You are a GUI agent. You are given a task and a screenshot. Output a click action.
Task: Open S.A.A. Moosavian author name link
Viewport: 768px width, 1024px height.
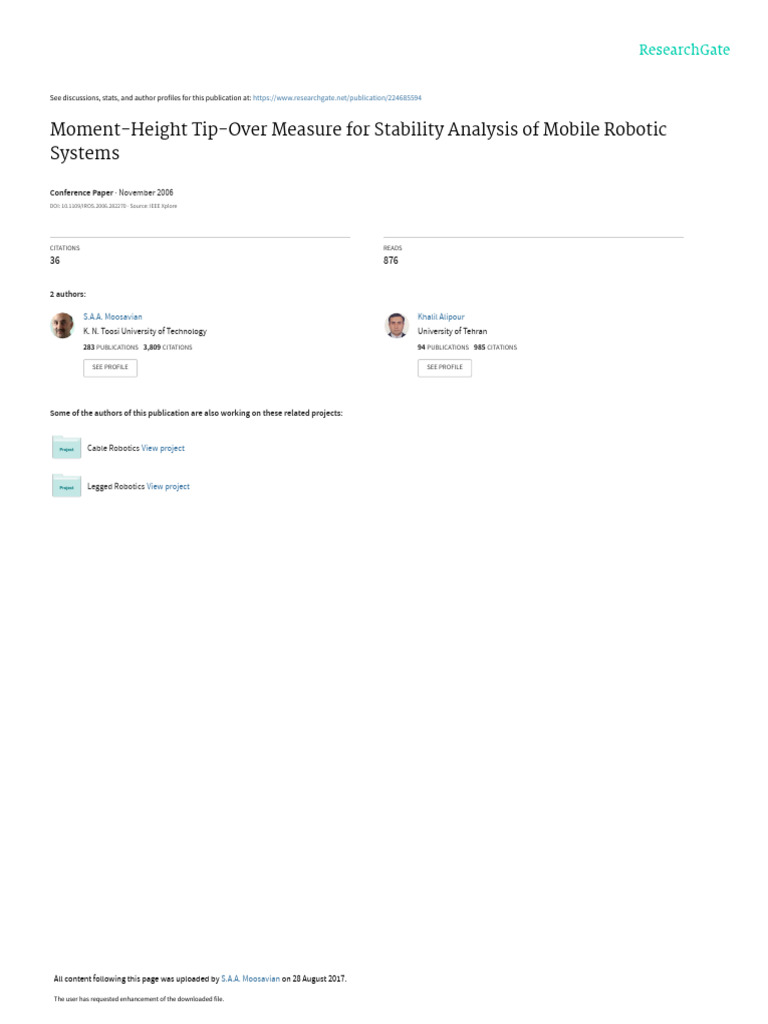point(113,316)
